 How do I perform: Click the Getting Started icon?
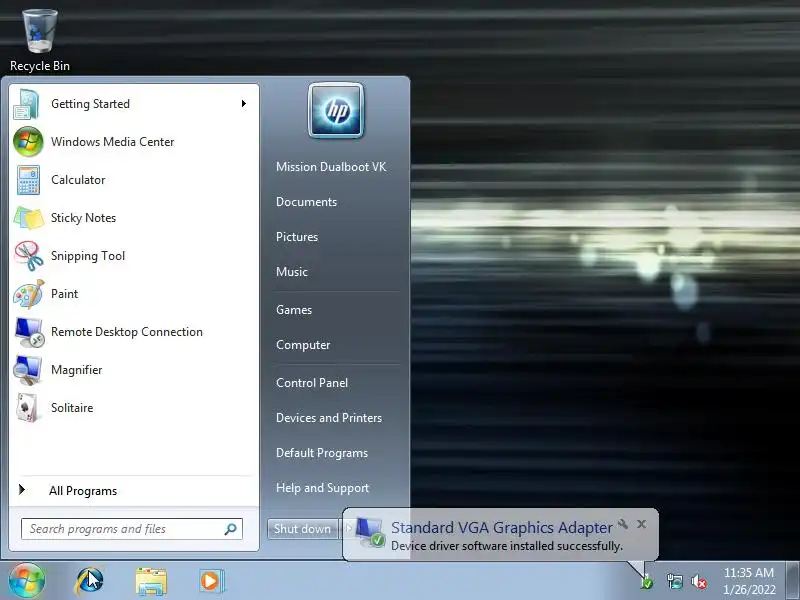pos(27,104)
